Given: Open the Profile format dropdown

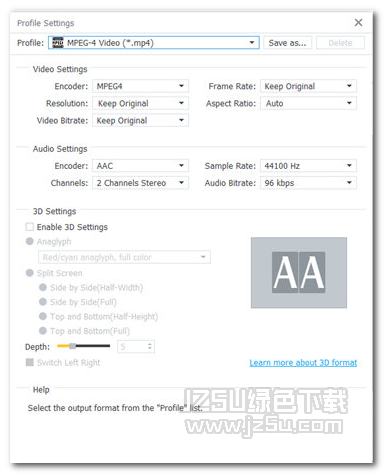Looking at the screenshot, I should (x=153, y=43).
